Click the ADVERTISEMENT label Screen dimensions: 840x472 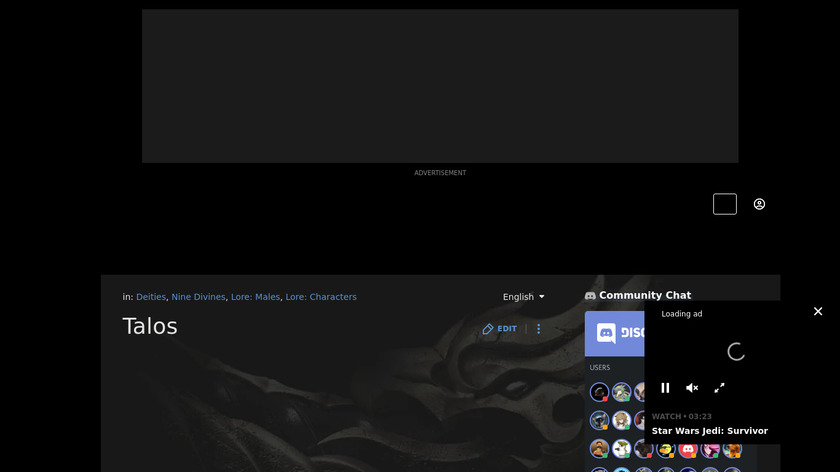coord(440,173)
